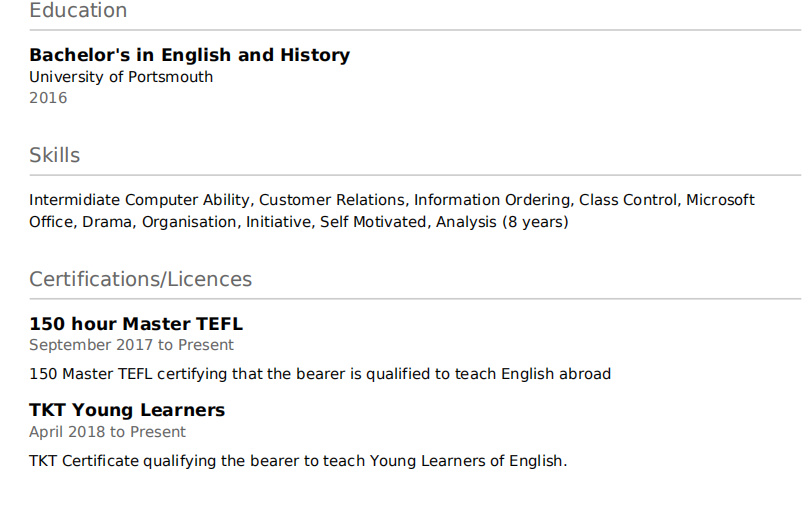
Task: Click the "Class Control" skill
Action: click(x=627, y=200)
